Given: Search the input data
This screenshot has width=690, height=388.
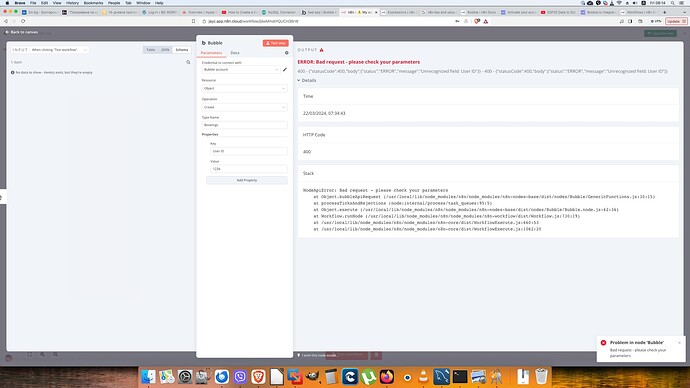Looking at the screenshot, I should coord(188,62).
